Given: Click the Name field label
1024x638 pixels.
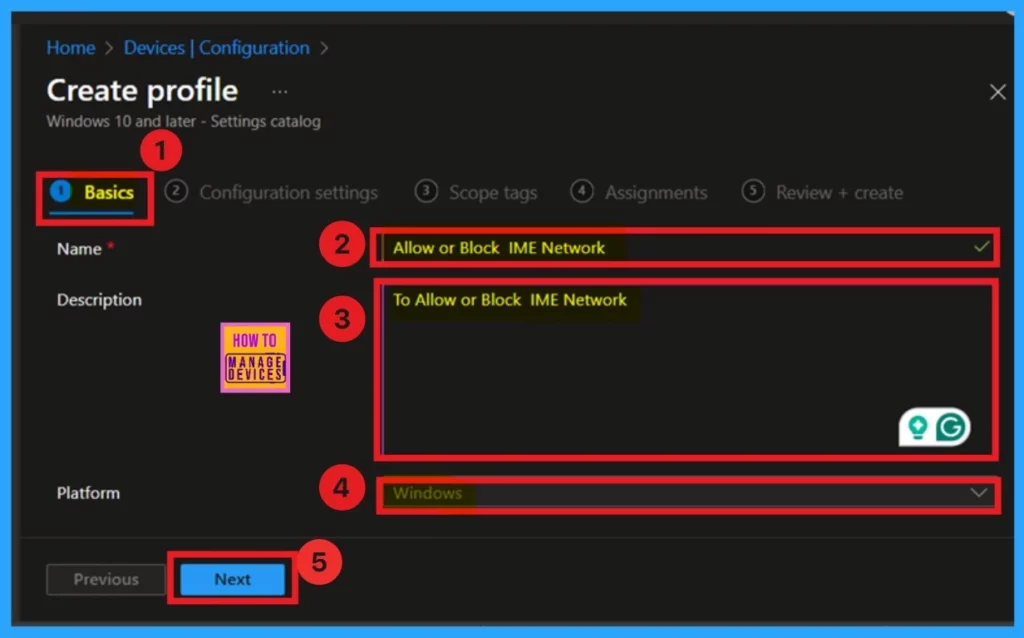Looking at the screenshot, I should [x=79, y=249].
